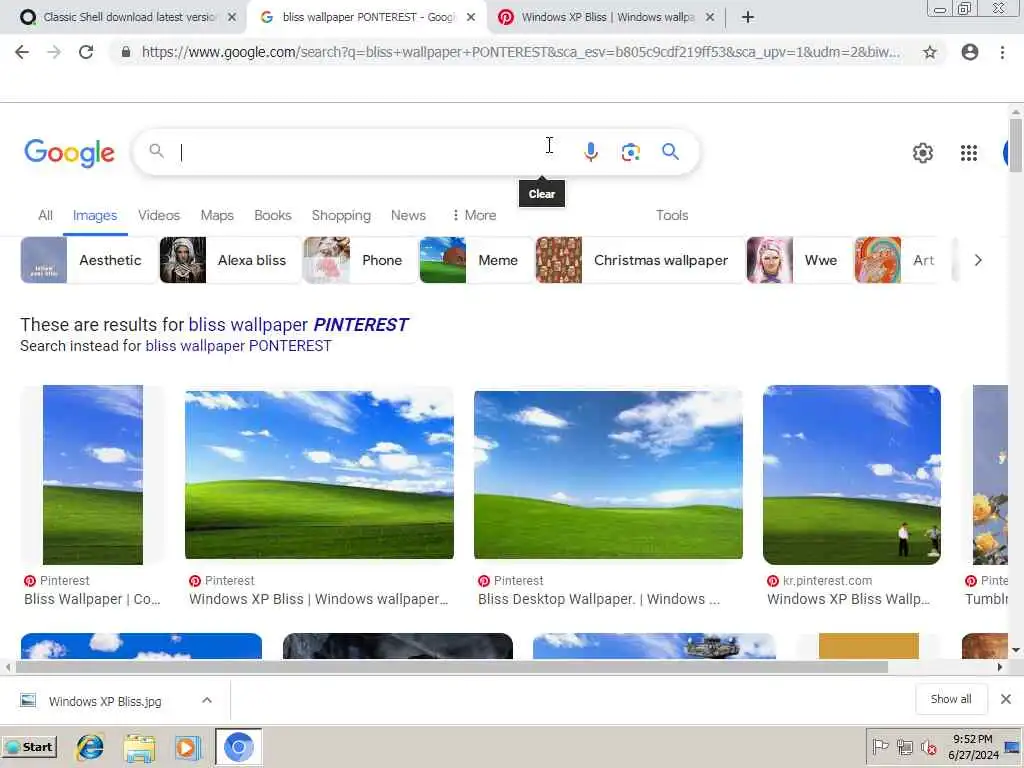The image size is (1024, 768).
Task: Click the Show desktop tray button
Action: [x=1012, y=747]
